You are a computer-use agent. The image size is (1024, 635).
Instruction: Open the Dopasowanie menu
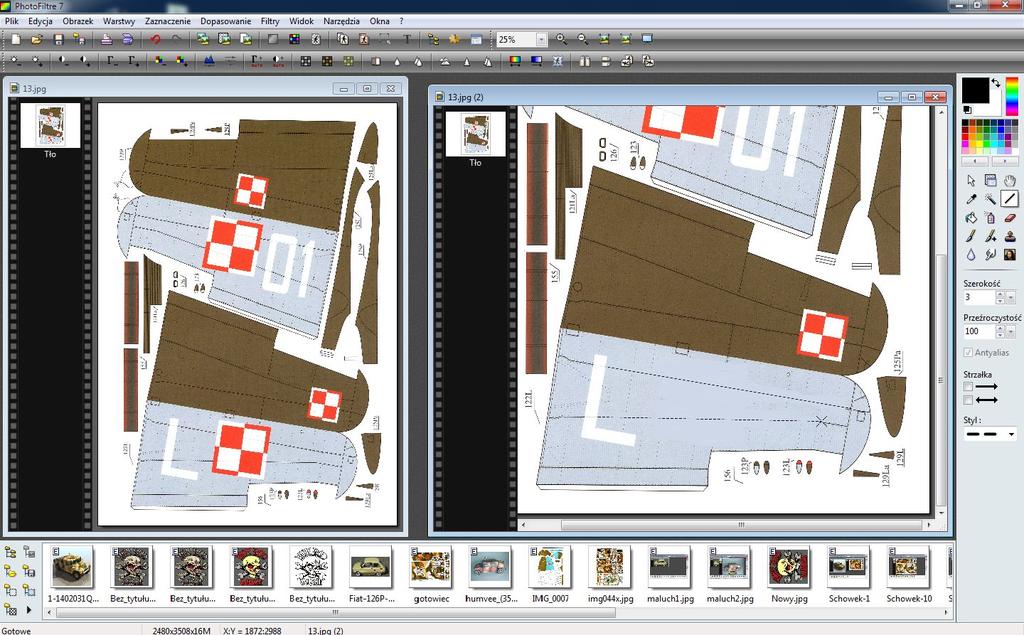click(x=225, y=21)
